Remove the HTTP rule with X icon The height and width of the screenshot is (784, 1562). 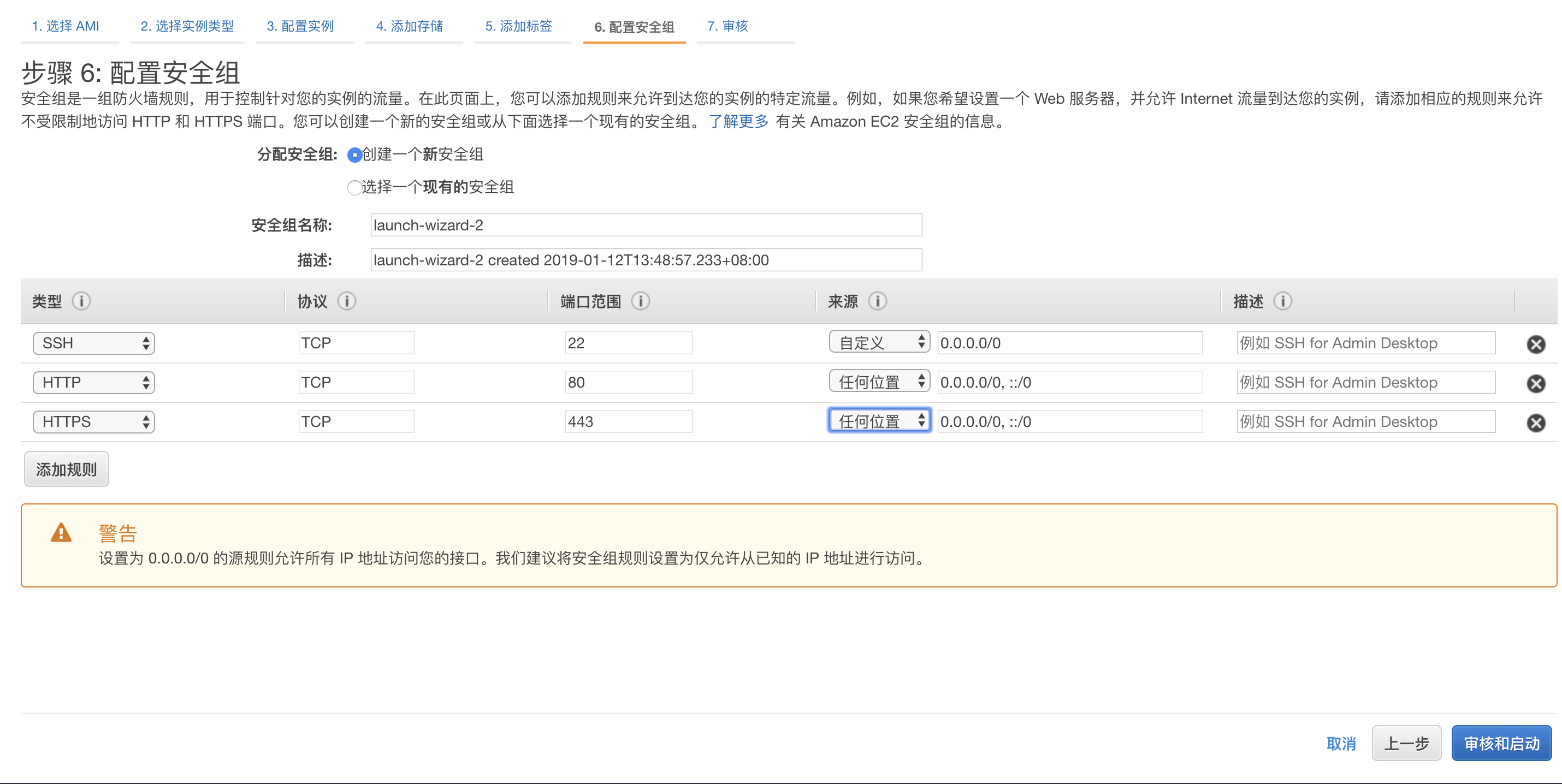[1535, 383]
